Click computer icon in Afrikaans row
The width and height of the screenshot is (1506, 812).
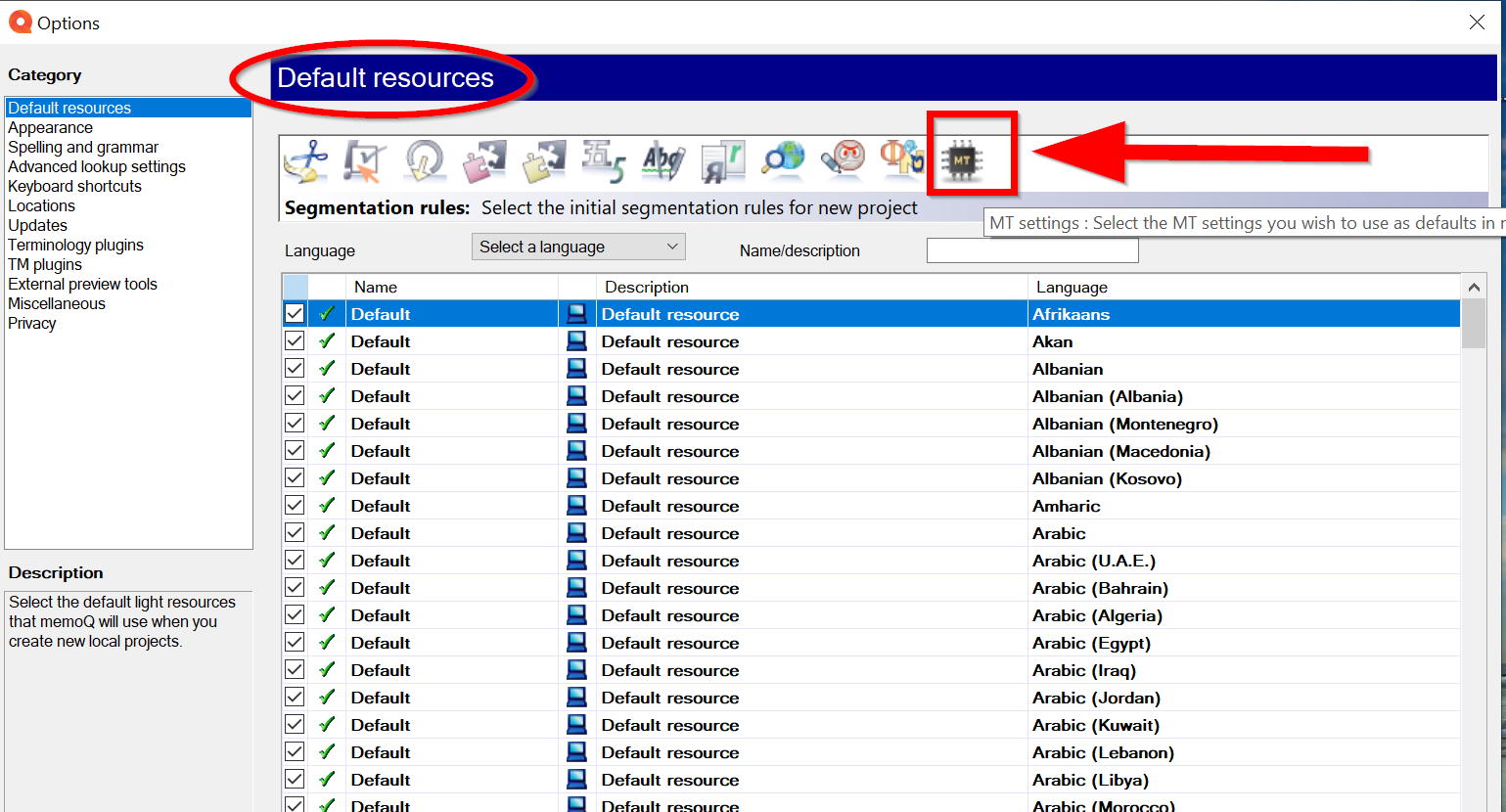(577, 314)
